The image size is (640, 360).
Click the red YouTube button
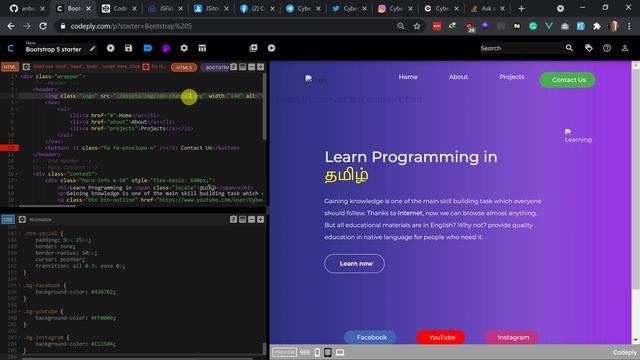(441, 338)
